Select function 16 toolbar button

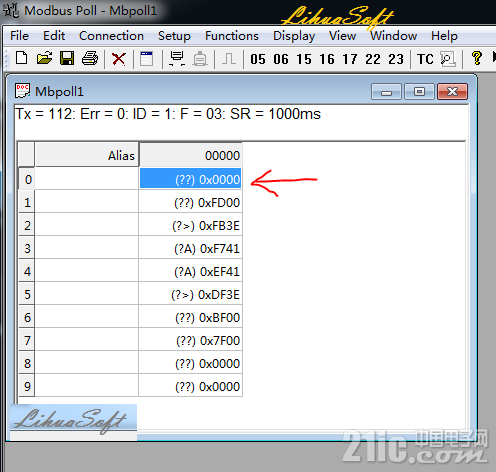click(x=327, y=59)
